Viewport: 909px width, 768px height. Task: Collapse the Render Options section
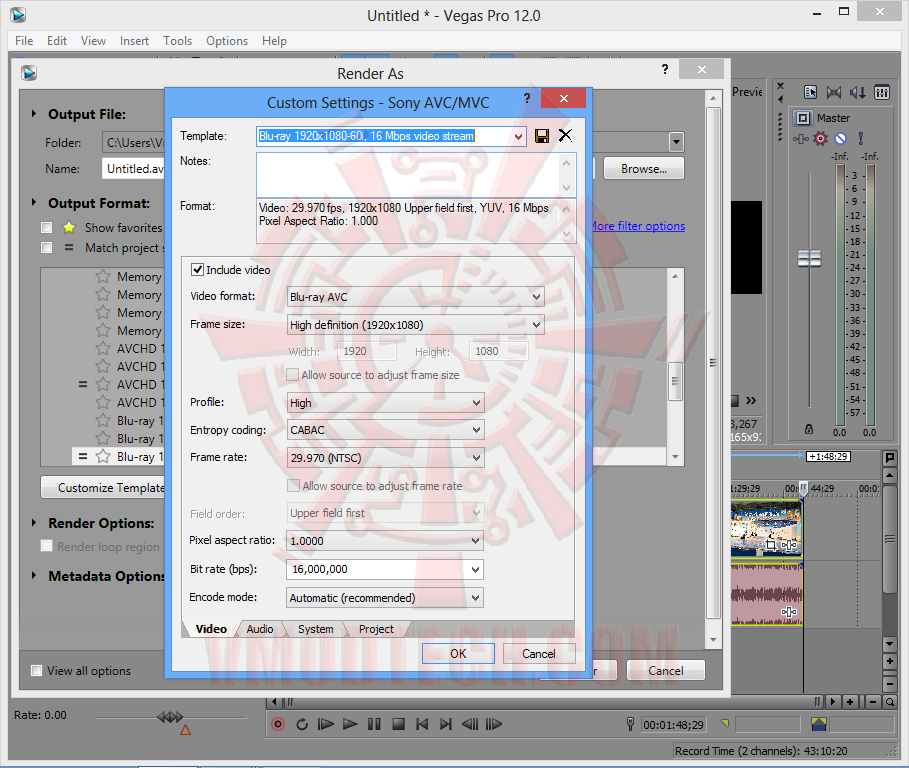[34, 523]
